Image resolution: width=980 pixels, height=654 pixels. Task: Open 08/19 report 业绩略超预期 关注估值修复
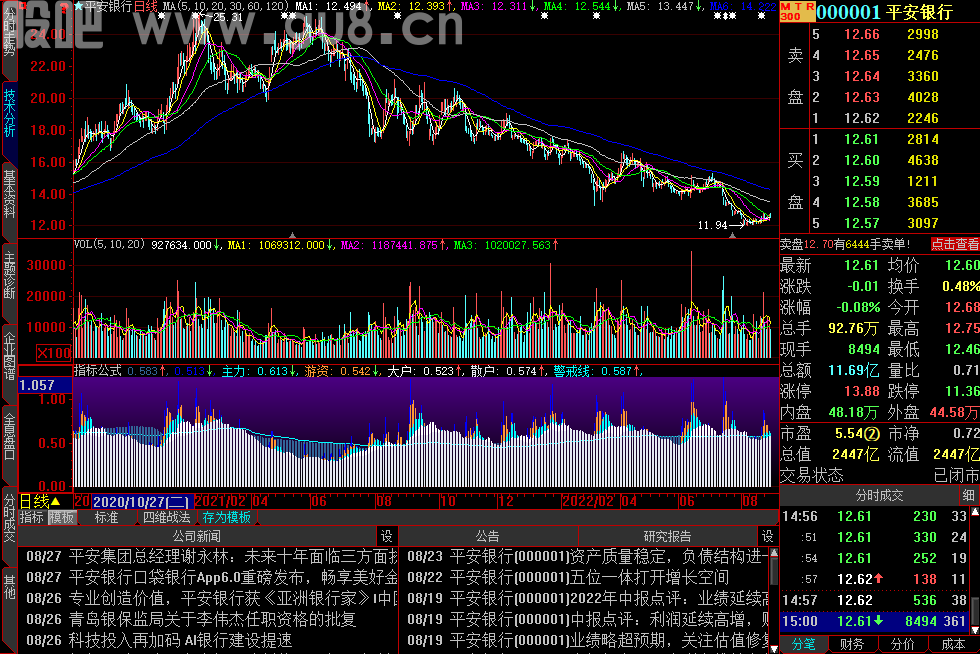point(588,640)
